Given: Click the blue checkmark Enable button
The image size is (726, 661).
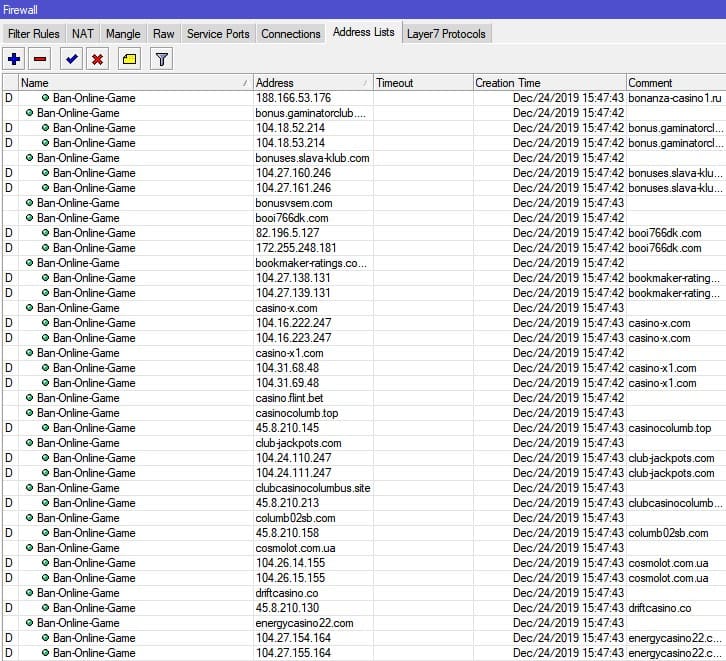Looking at the screenshot, I should click(x=71, y=59).
